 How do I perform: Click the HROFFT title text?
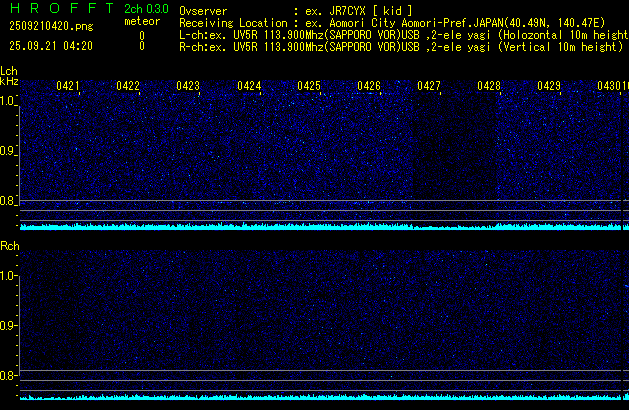[60, 9]
